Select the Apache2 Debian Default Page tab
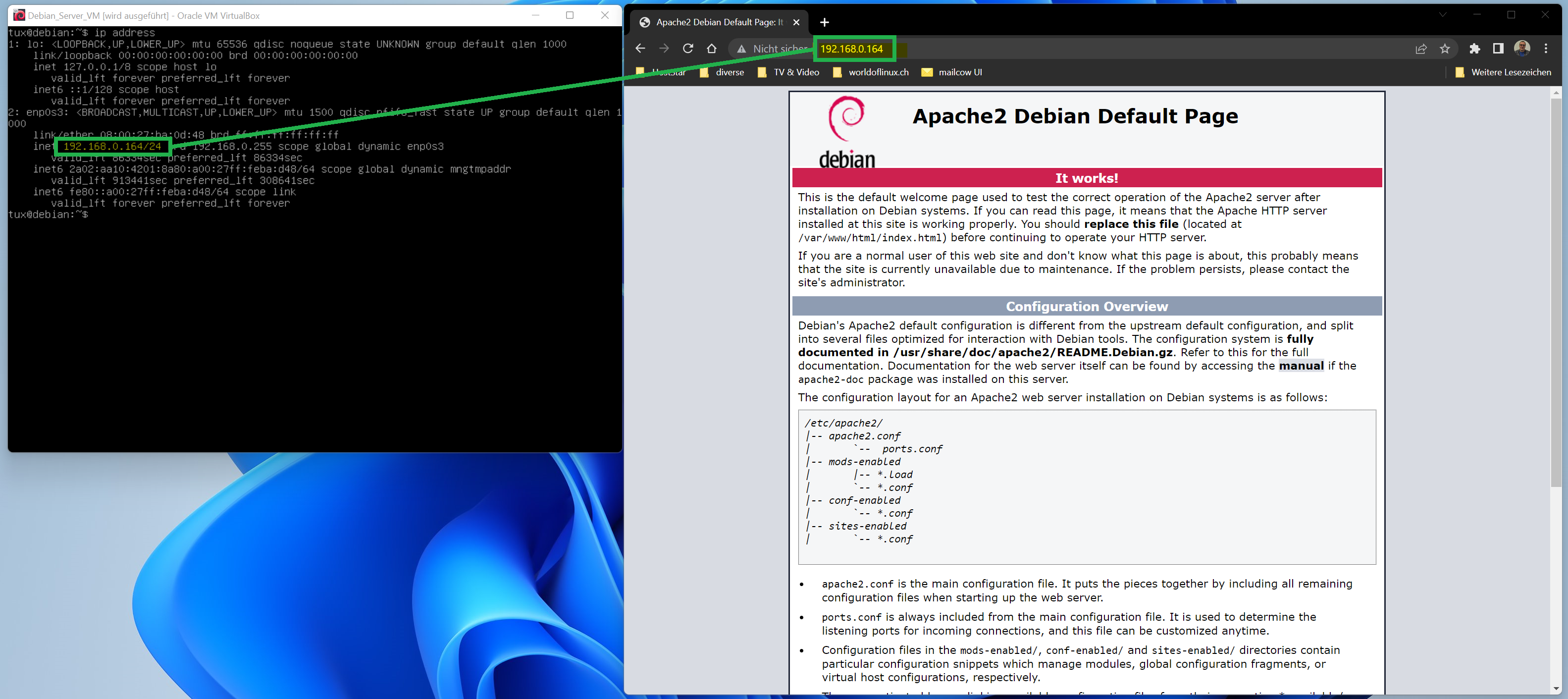 click(719, 22)
